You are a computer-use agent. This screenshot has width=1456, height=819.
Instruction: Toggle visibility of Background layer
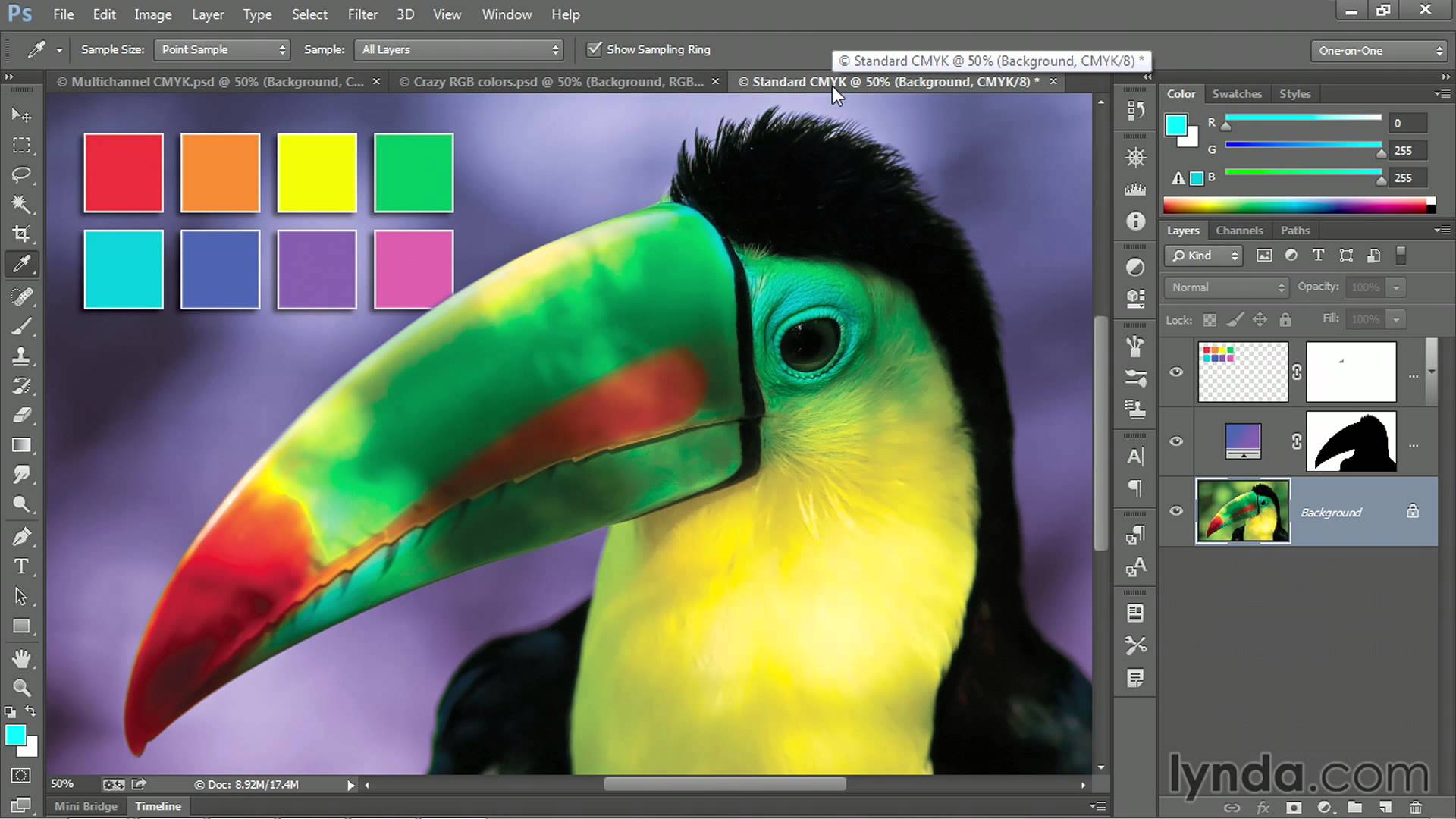tap(1176, 511)
